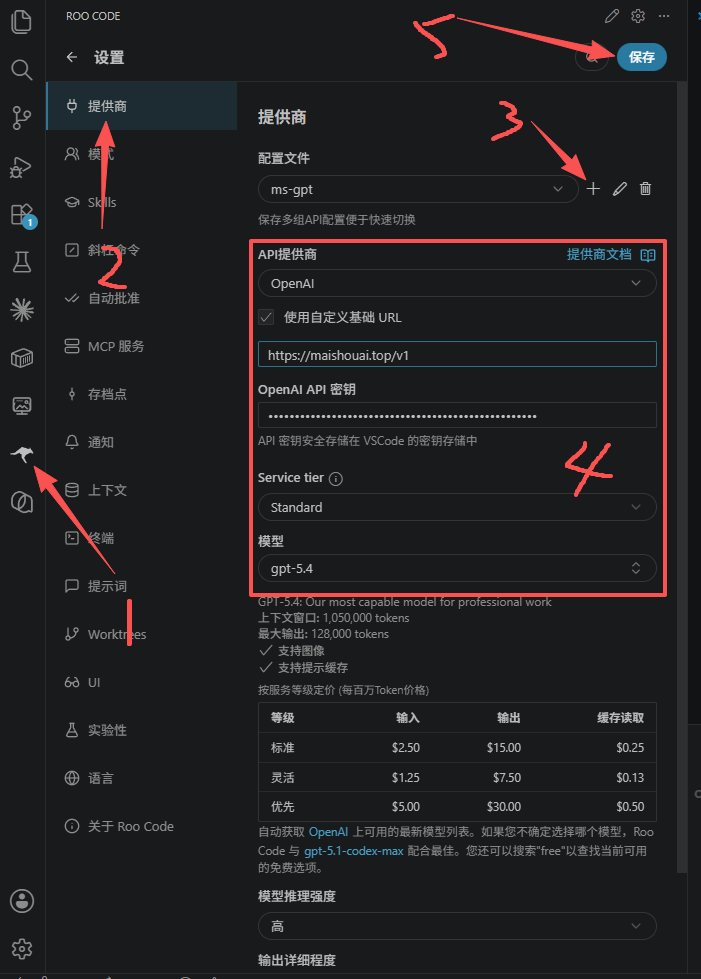Screen dimensions: 701x979
Task: Show the Service tier info icon
Action: [x=335, y=479]
